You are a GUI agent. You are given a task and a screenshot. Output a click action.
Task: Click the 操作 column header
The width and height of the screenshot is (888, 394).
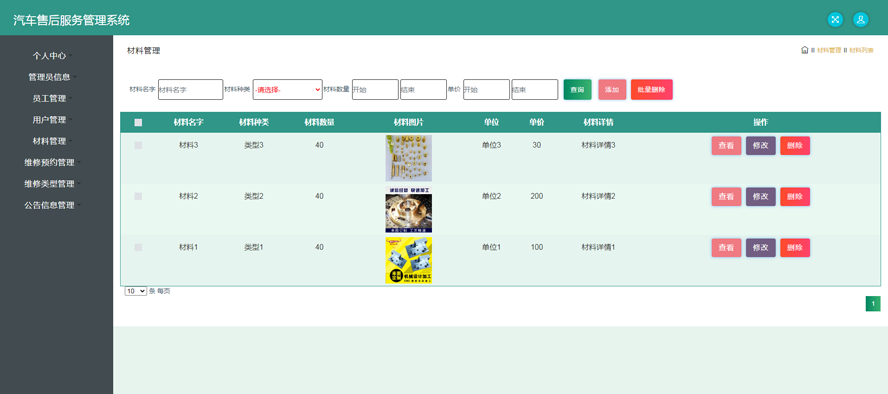(761, 122)
